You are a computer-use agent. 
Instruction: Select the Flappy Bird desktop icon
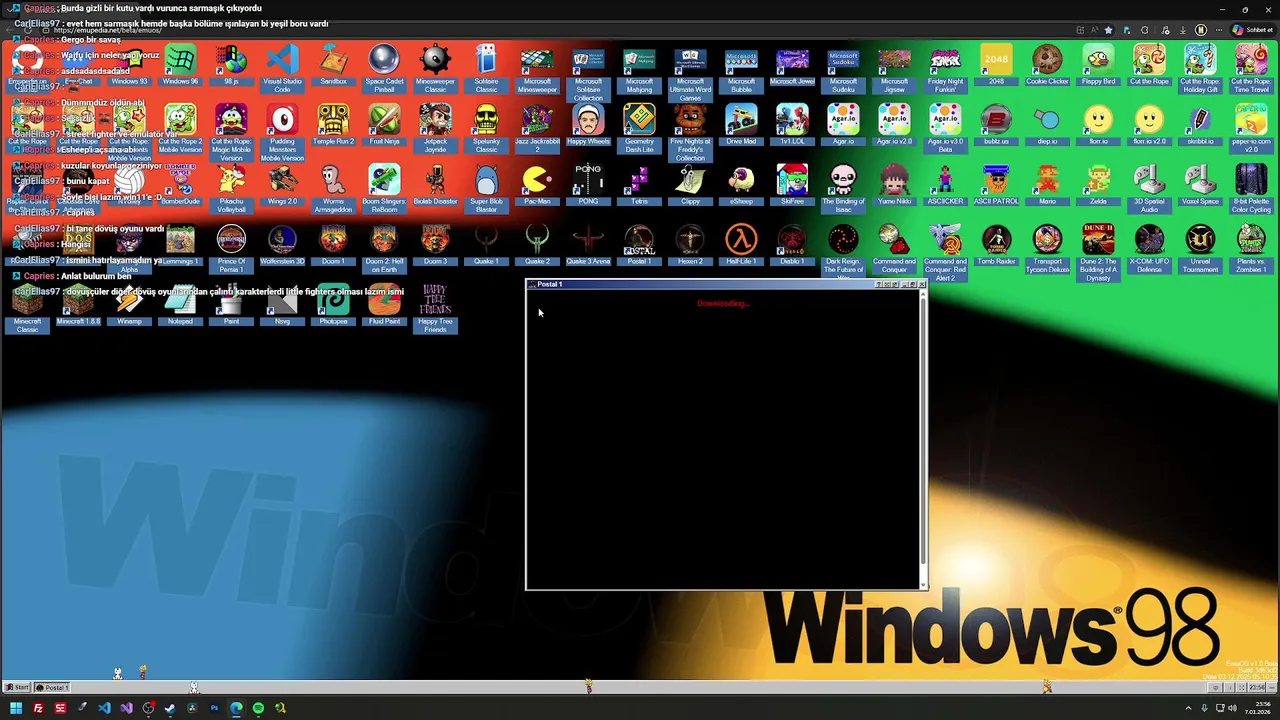(1098, 64)
